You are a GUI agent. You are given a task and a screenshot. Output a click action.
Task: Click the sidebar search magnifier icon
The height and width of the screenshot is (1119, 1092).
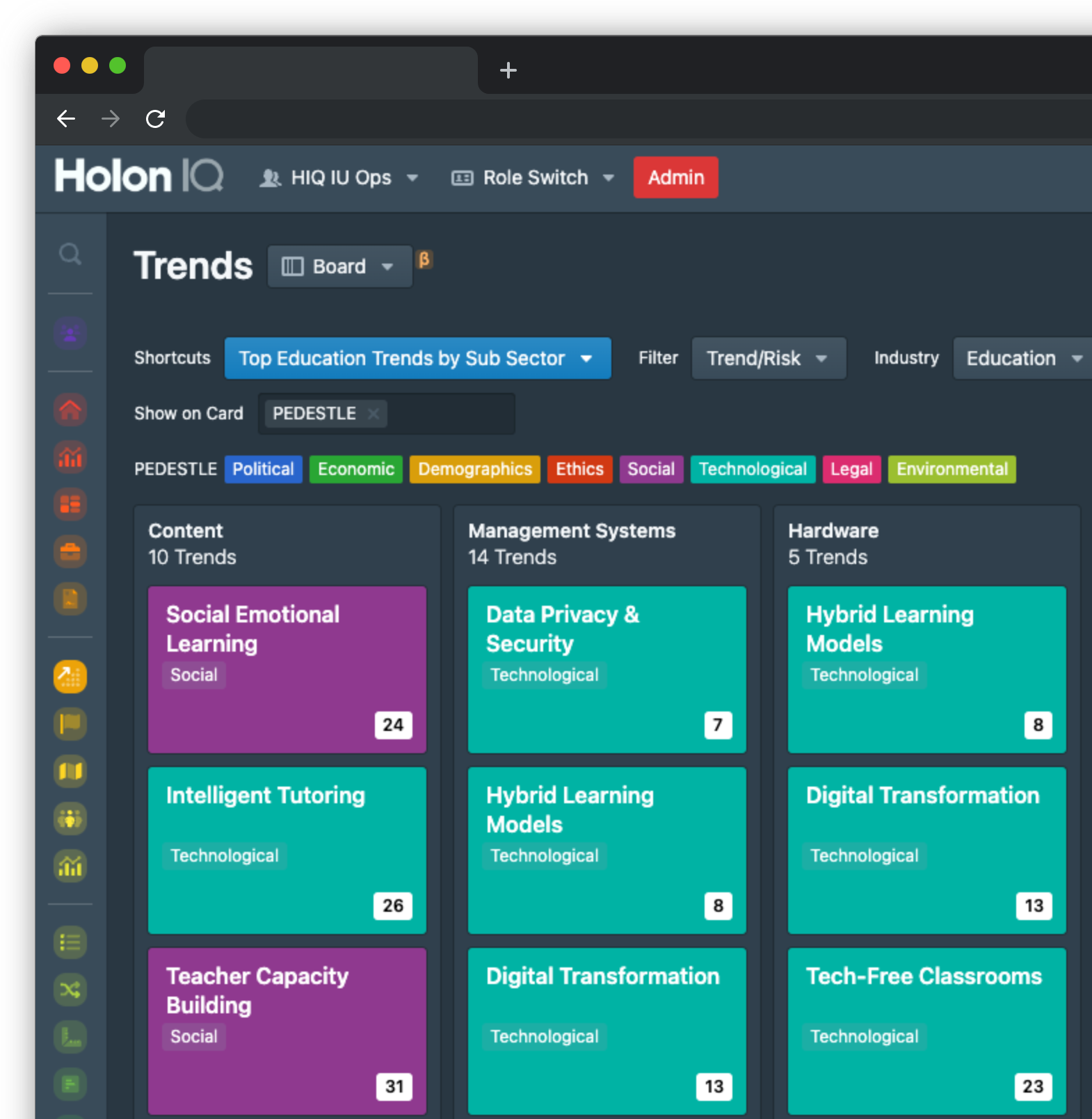pyautogui.click(x=70, y=254)
